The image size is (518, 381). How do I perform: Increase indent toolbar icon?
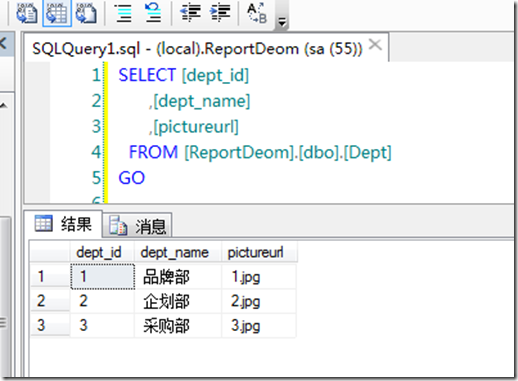[x=220, y=13]
